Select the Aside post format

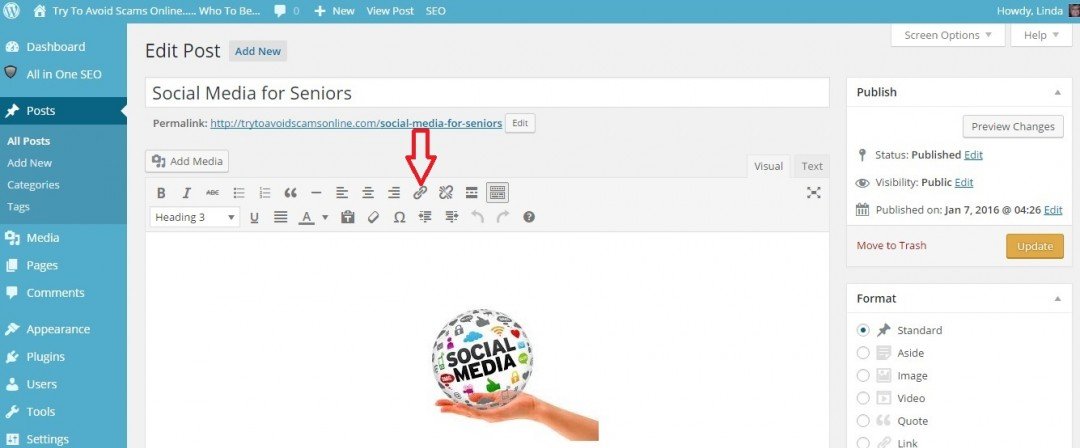[863, 353]
